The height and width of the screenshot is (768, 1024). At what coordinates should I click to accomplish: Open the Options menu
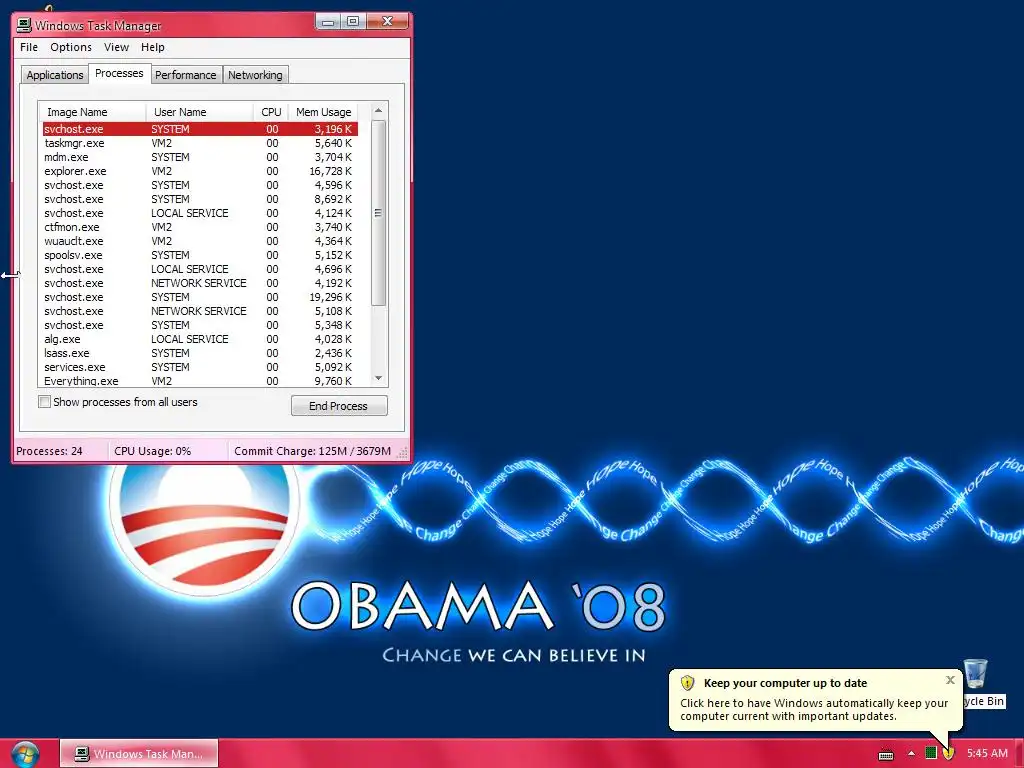click(x=71, y=47)
